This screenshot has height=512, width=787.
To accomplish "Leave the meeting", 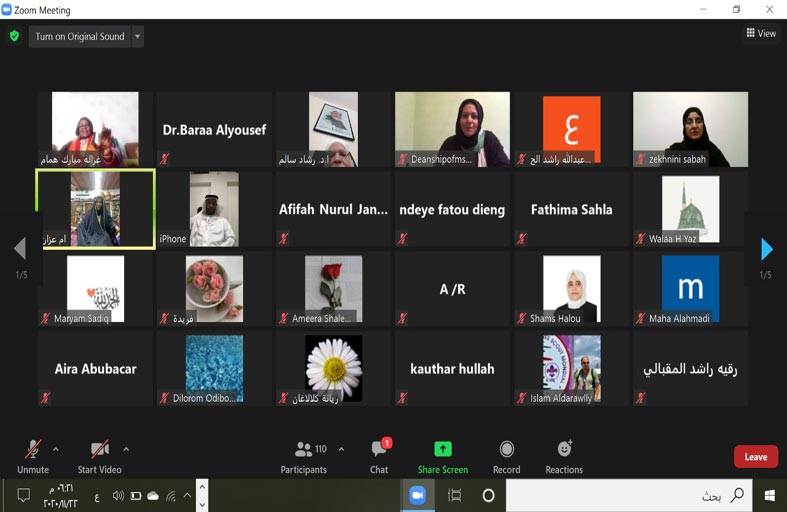I will (x=755, y=457).
